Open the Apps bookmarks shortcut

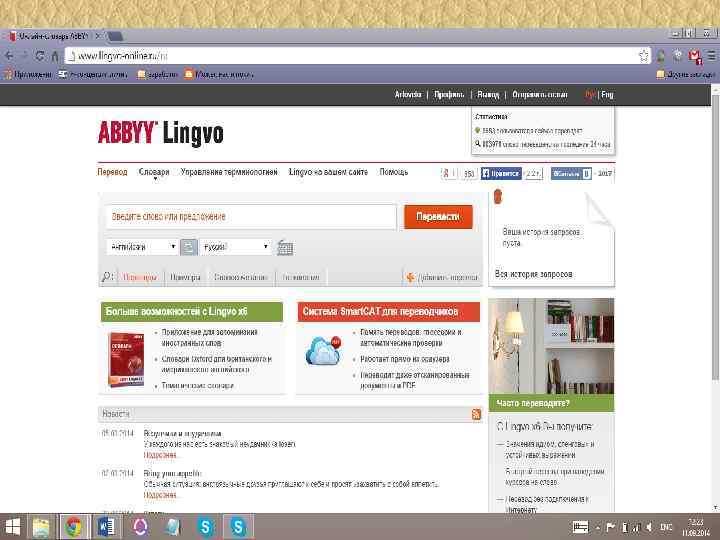pyautogui.click(x=28, y=74)
